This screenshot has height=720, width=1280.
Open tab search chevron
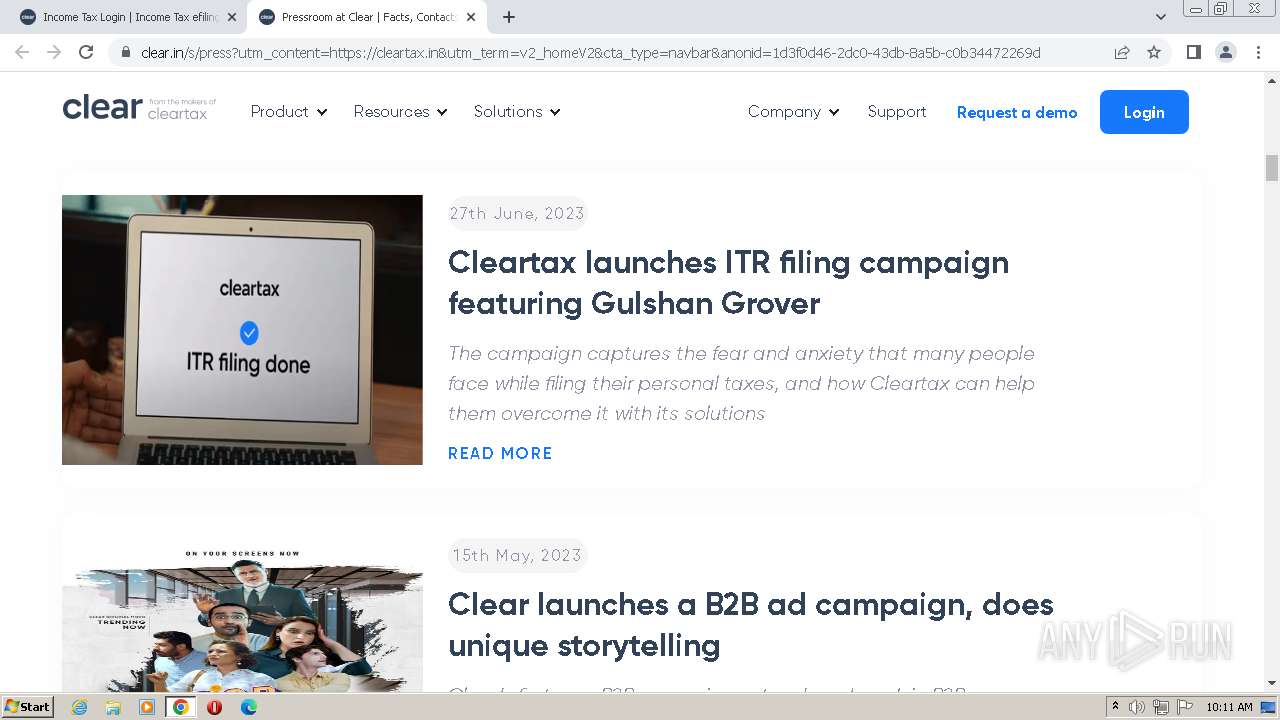[x=1161, y=17]
